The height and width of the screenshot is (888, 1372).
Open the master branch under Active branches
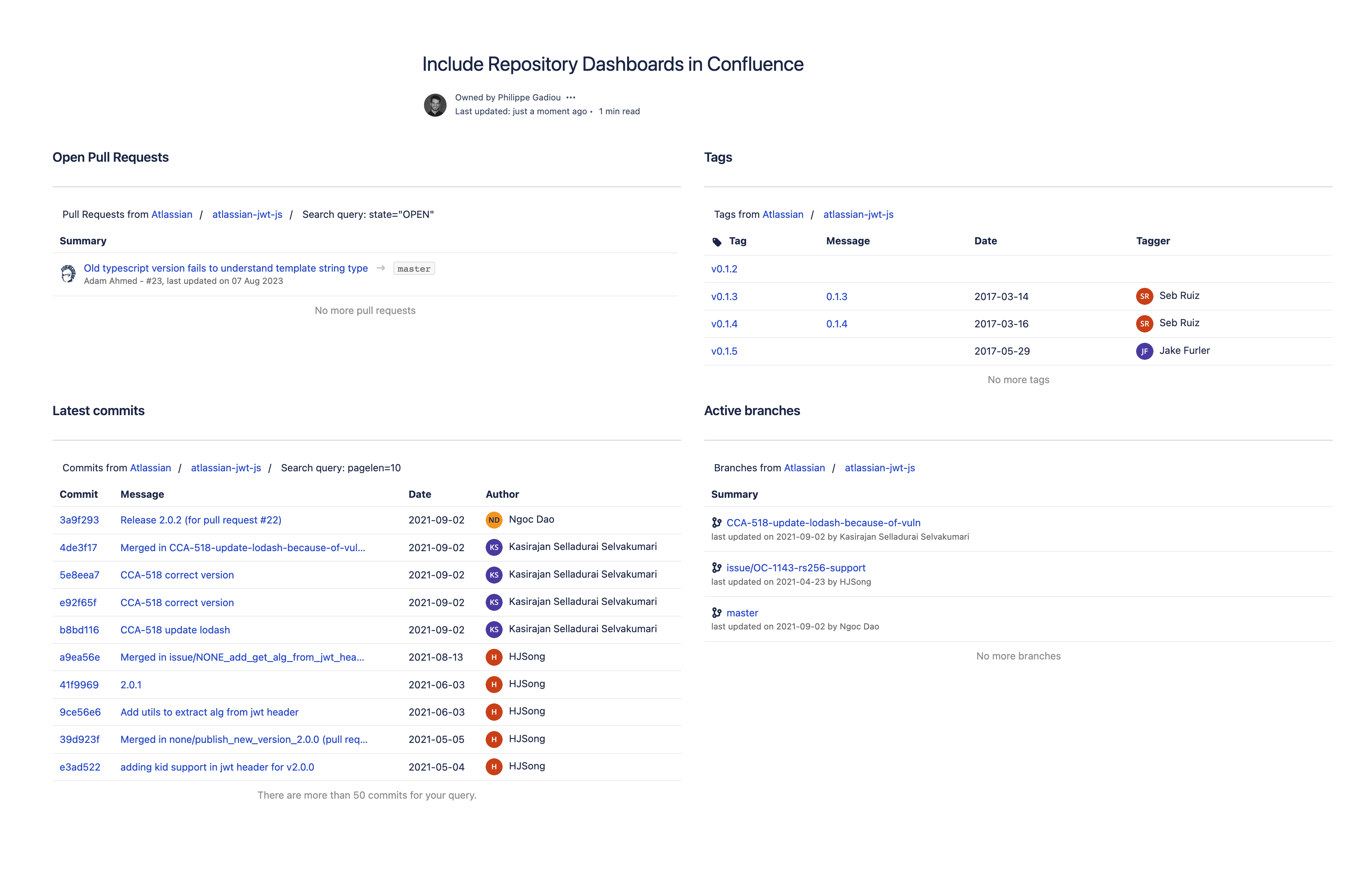pos(742,612)
